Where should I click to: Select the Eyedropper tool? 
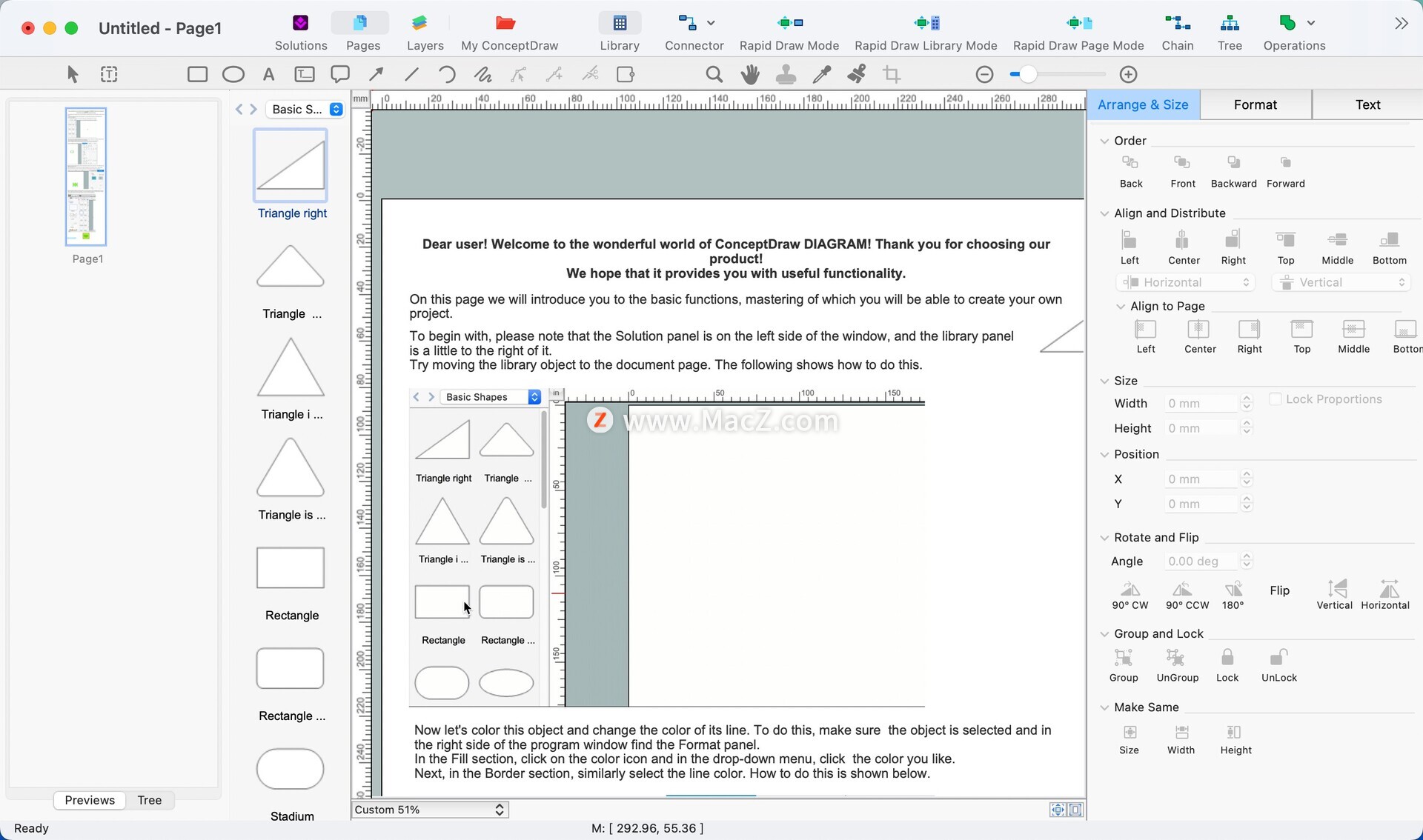pyautogui.click(x=822, y=74)
